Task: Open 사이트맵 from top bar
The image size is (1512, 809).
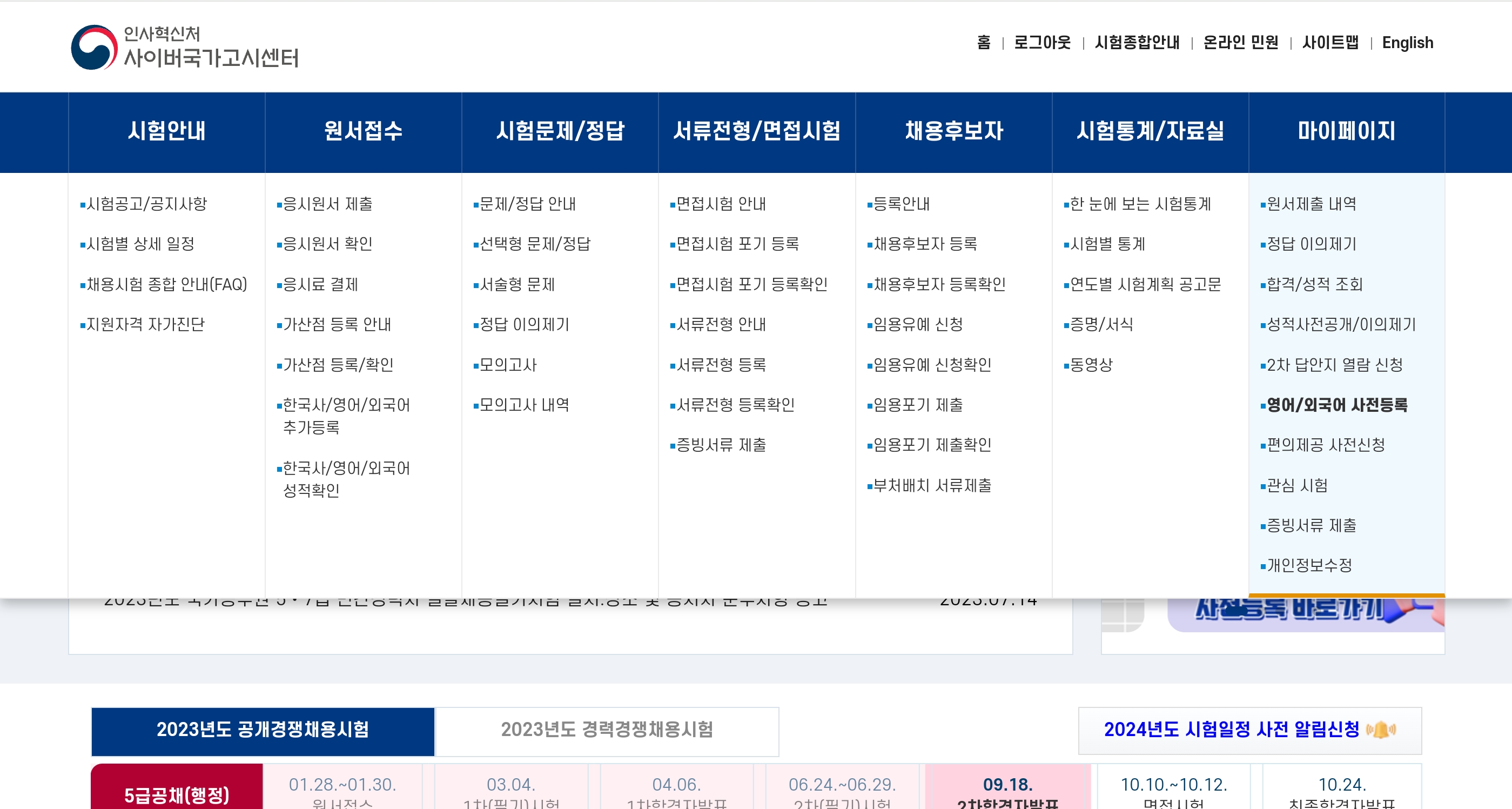Action: click(x=1329, y=43)
